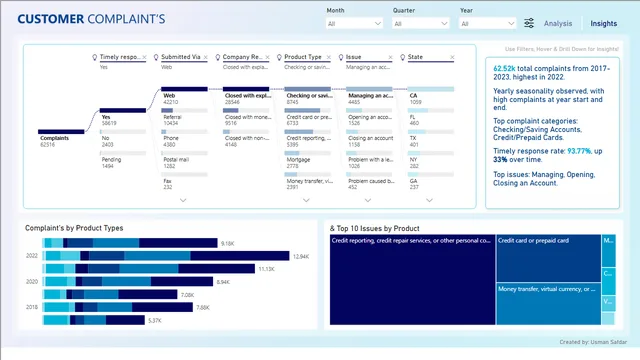Select Credit reporting 5395 node
The width and height of the screenshot is (640, 360).
click(308, 138)
